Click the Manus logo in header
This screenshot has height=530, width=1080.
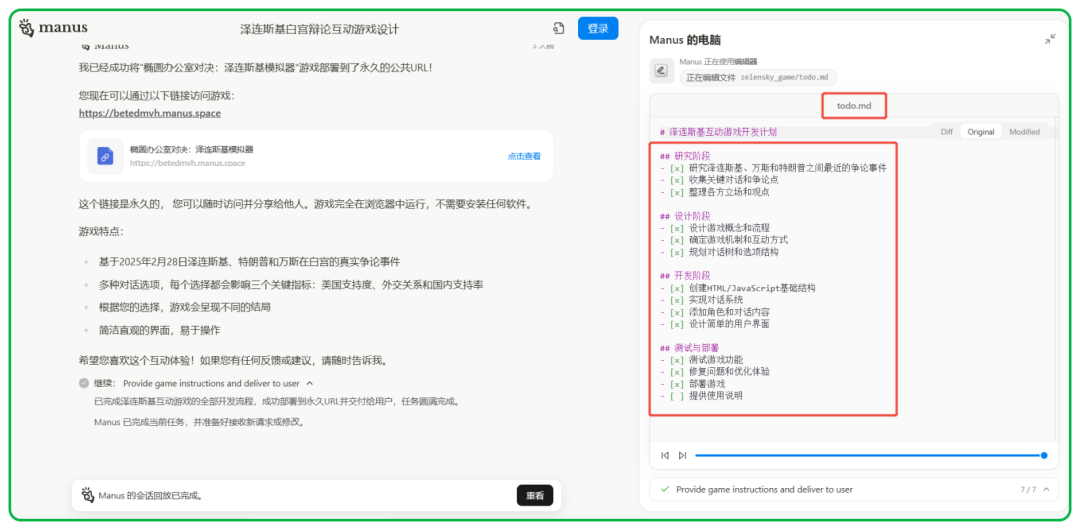click(x=53, y=28)
